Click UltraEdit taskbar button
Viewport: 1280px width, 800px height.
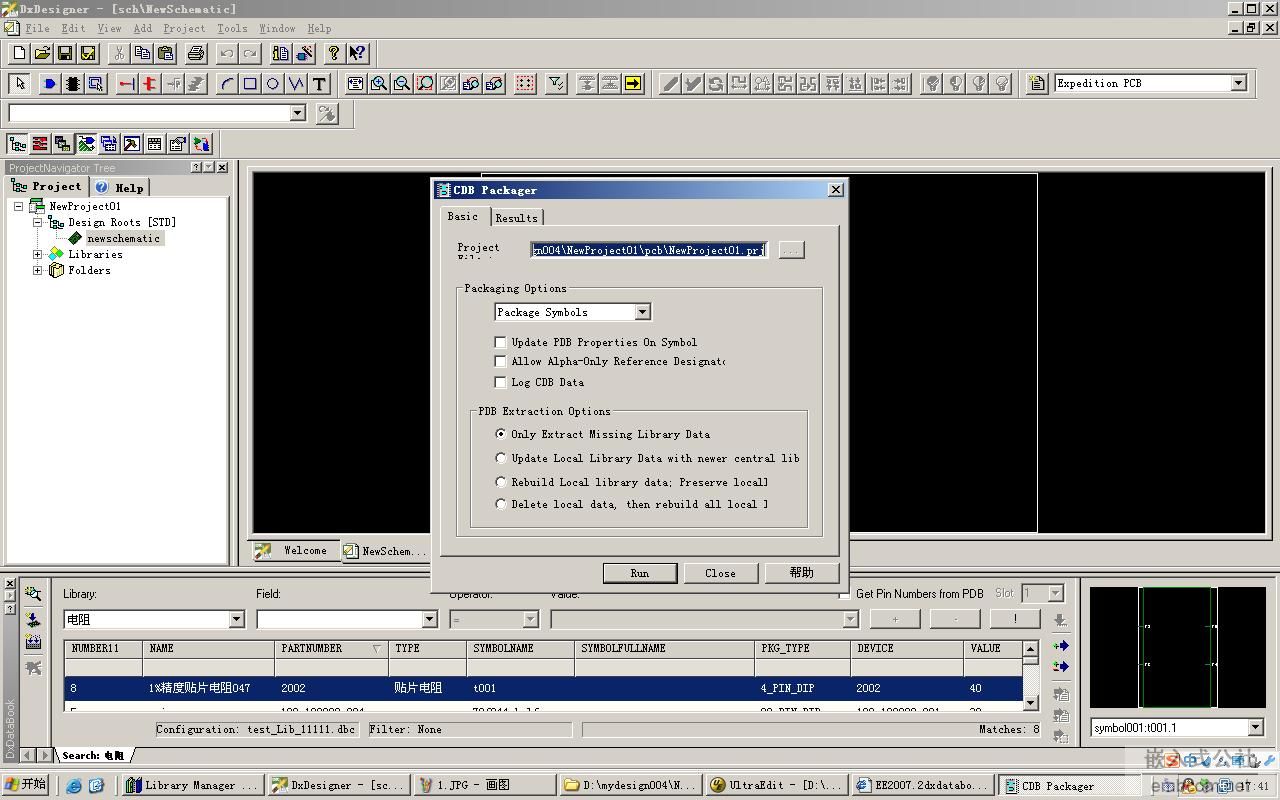click(777, 785)
